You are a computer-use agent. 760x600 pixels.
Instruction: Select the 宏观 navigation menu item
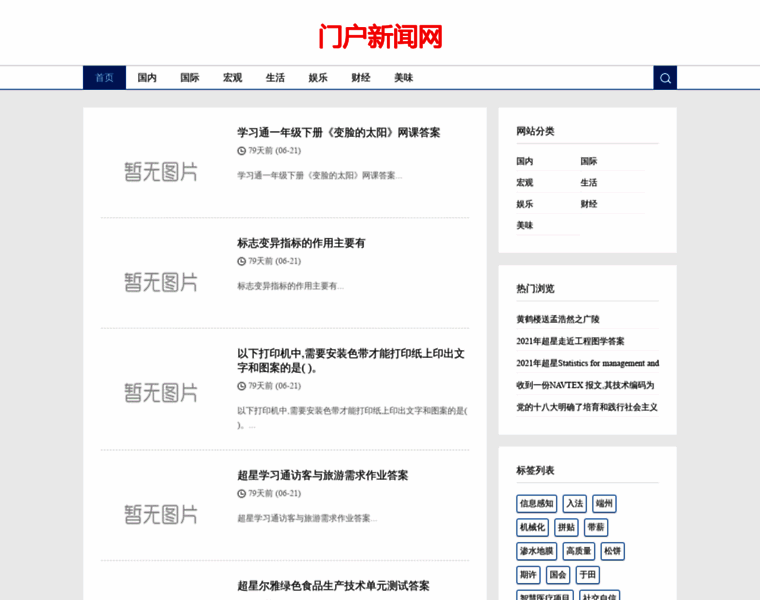(x=233, y=78)
